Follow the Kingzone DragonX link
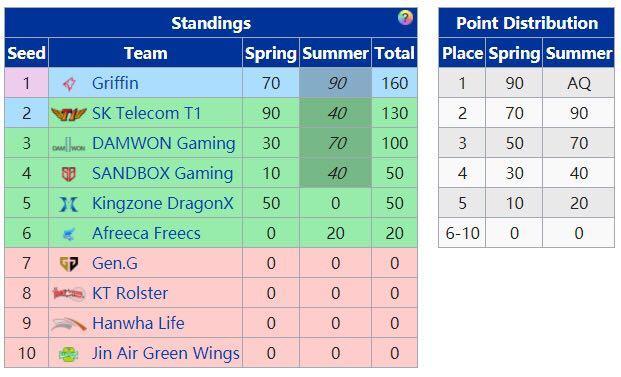The height and width of the screenshot is (377, 621). point(163,204)
